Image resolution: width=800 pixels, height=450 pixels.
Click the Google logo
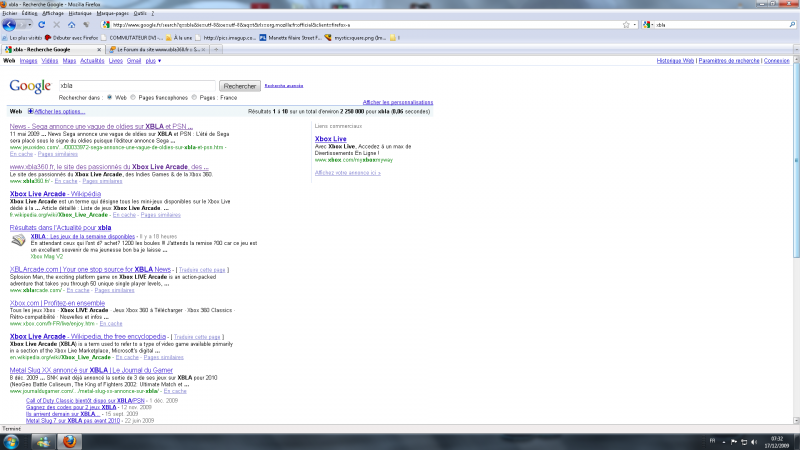pyautogui.click(x=30, y=86)
